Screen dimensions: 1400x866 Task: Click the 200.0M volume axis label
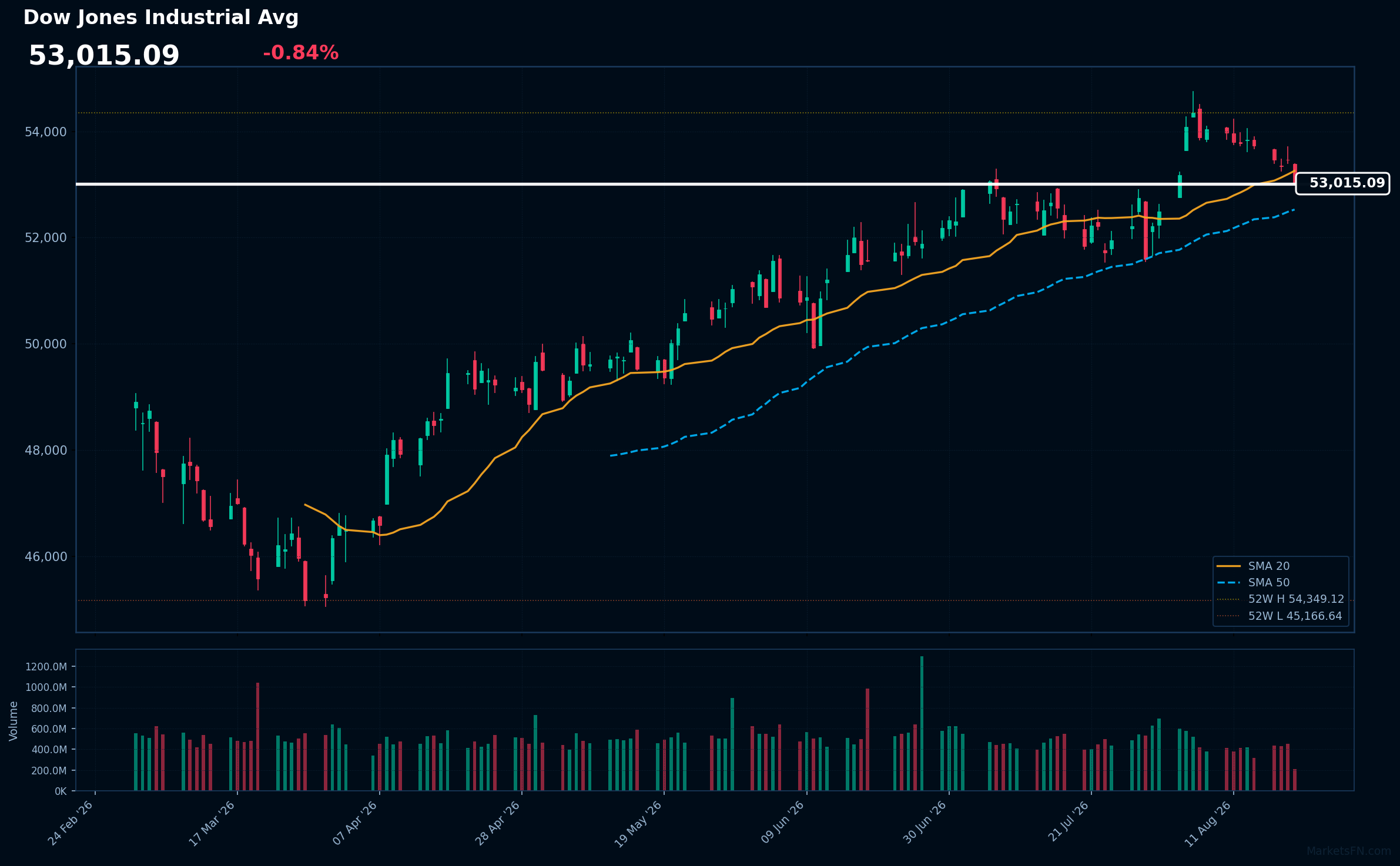(49, 771)
